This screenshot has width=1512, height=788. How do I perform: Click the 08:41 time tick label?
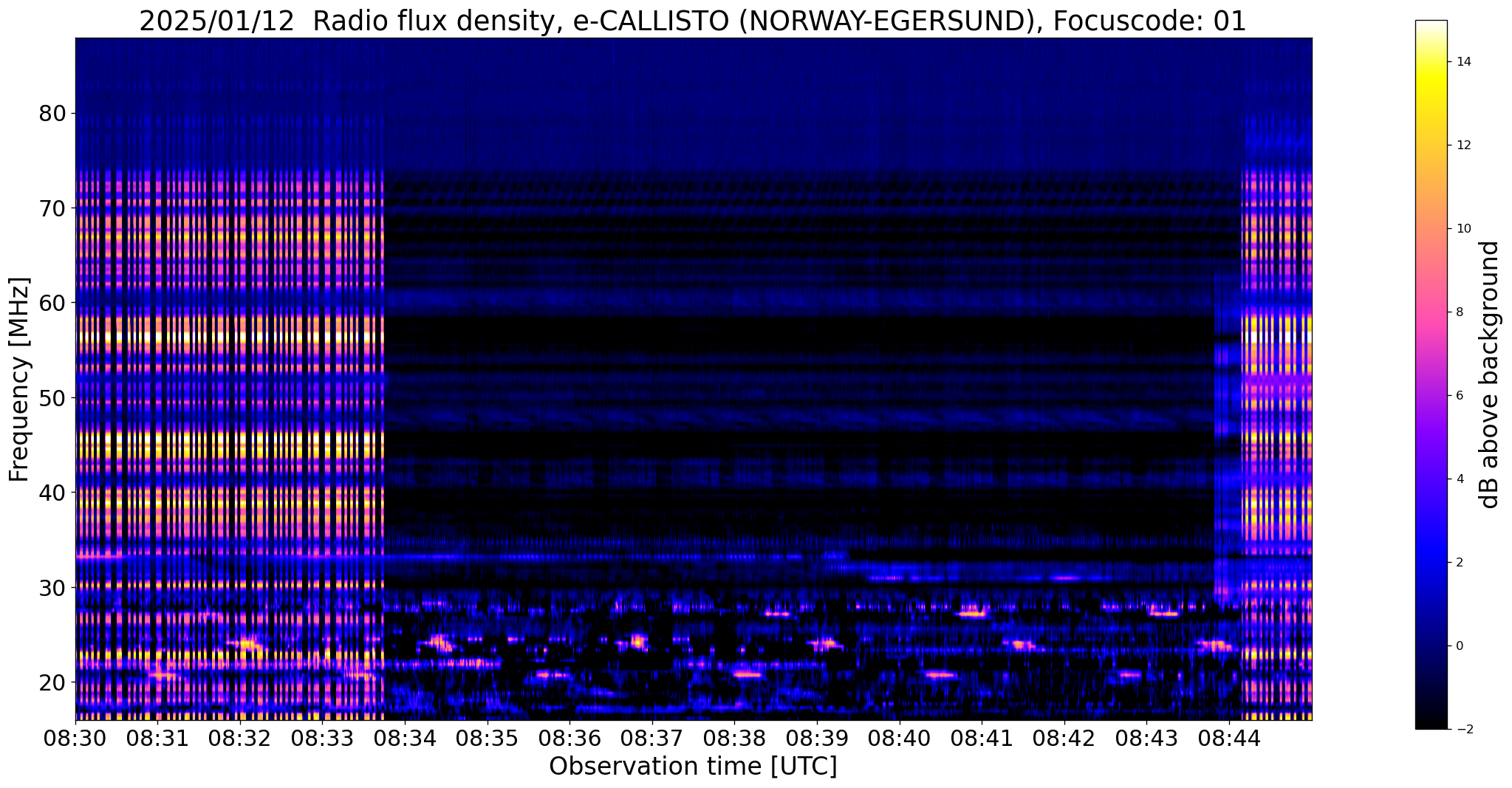982,738
